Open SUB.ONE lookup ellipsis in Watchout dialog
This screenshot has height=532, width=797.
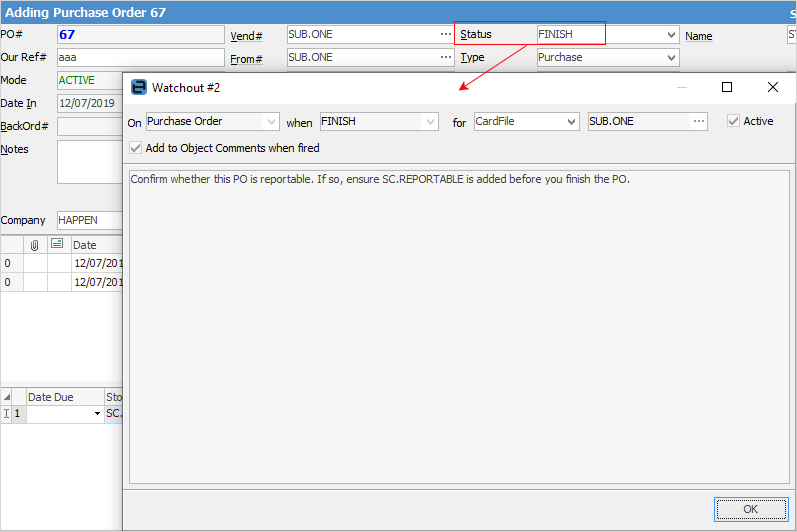699,121
